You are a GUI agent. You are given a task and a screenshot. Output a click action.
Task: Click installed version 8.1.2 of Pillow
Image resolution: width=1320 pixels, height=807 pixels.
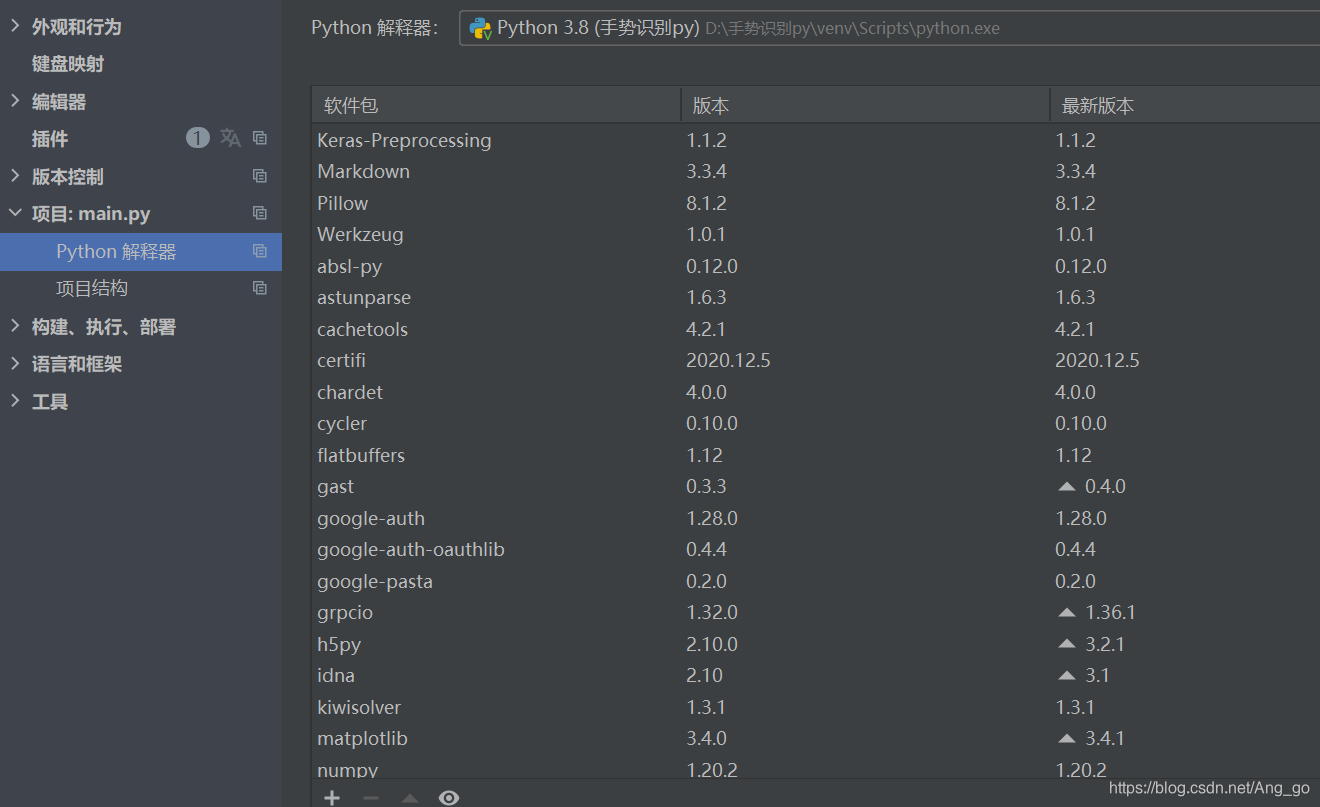[x=706, y=203]
